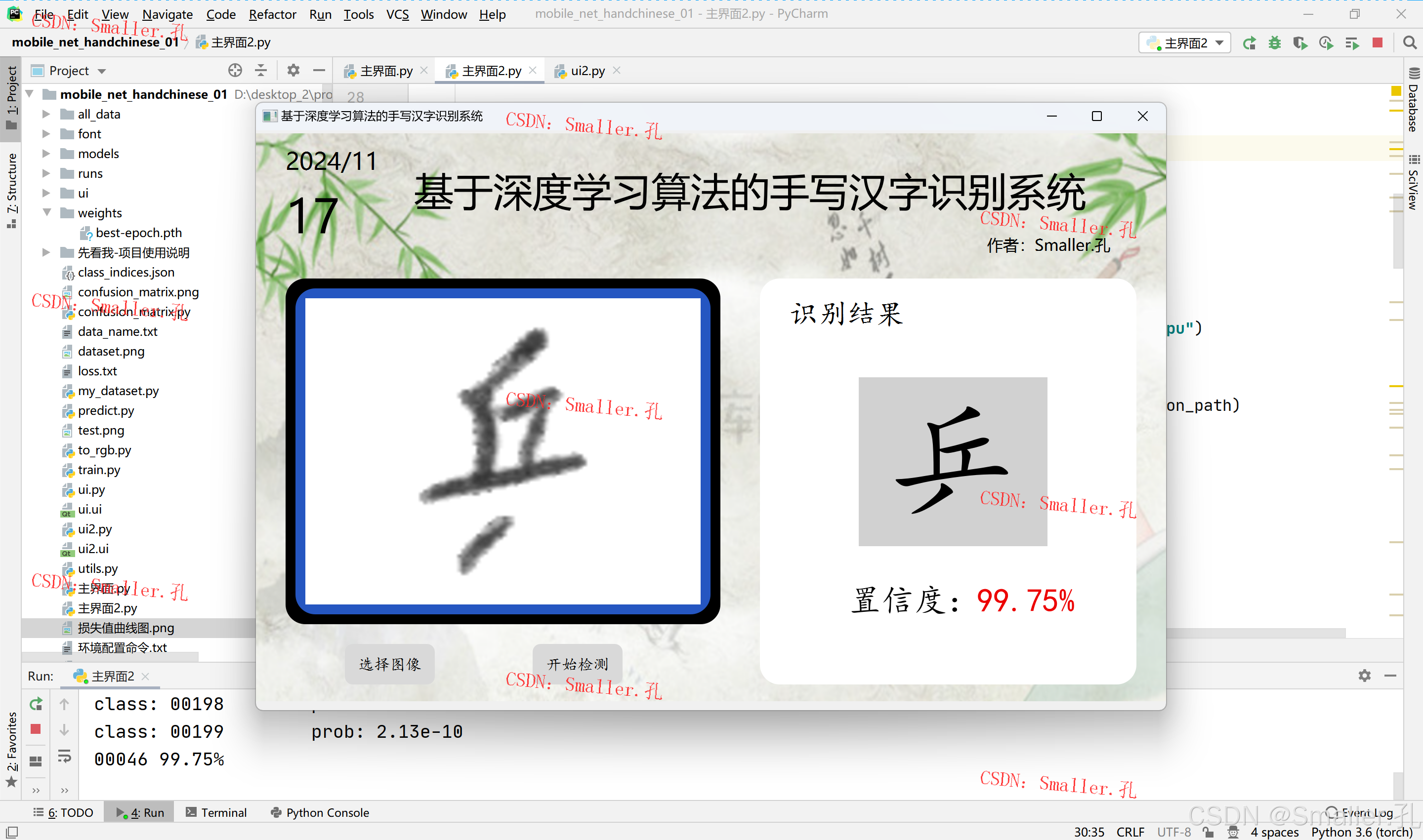
Task: Collapse the mobile_net_handchinese_01 project root
Action: [x=29, y=94]
